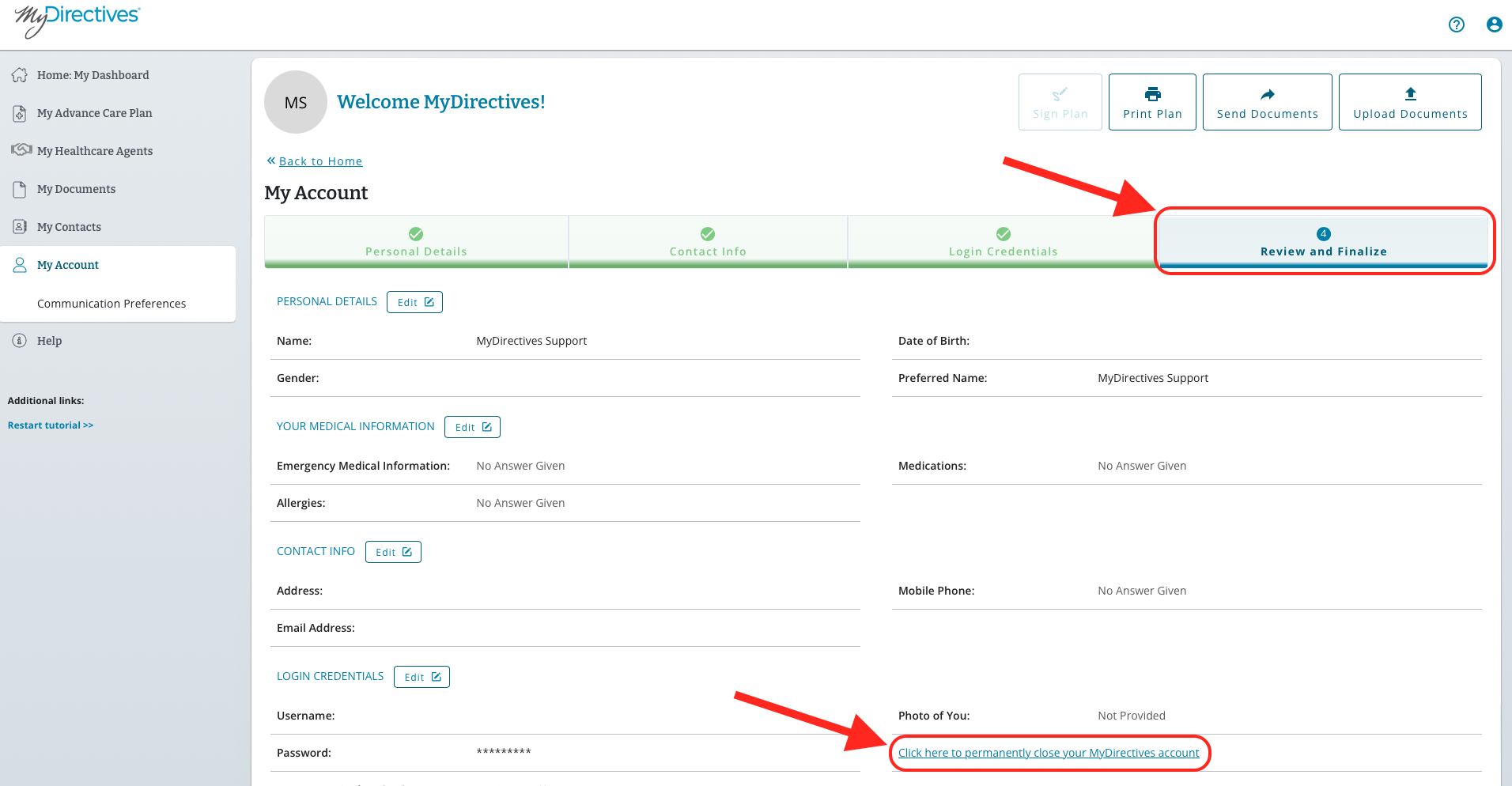Click the upload arrow icon on Upload Documents
Screen dimensions: 1512x786
point(1411,94)
